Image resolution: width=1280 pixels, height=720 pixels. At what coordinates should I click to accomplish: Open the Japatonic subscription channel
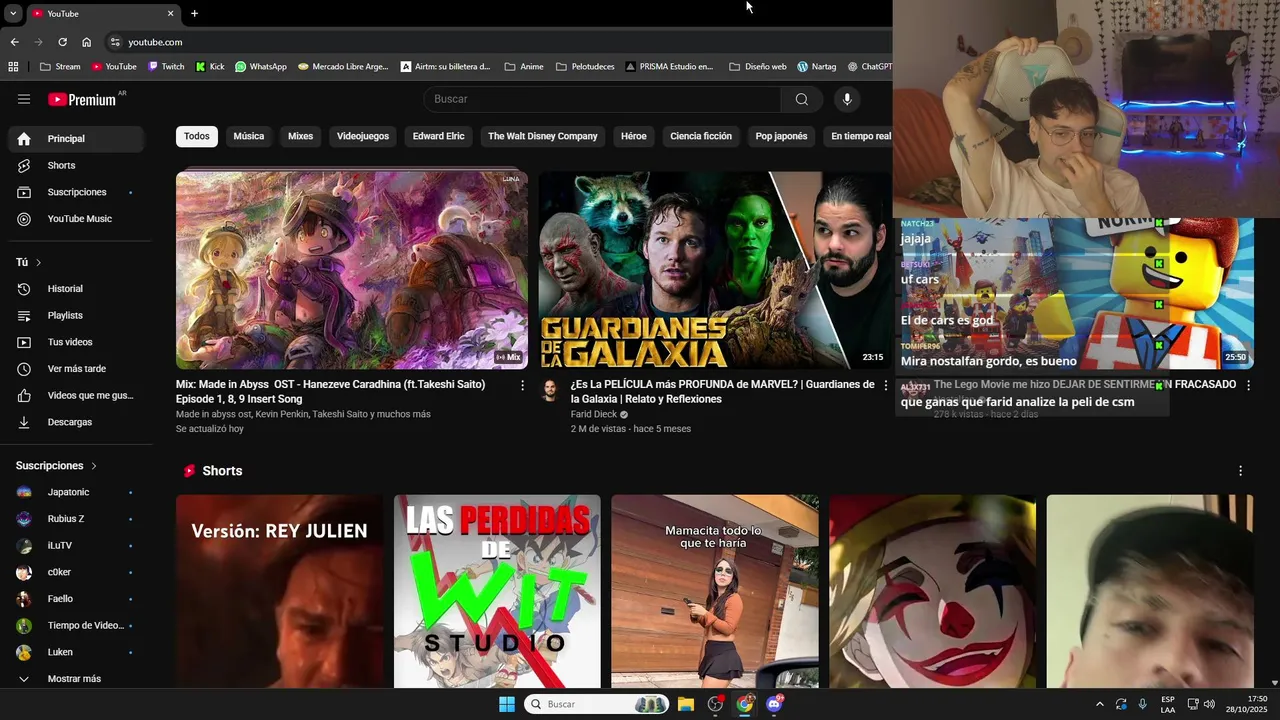click(x=76, y=492)
